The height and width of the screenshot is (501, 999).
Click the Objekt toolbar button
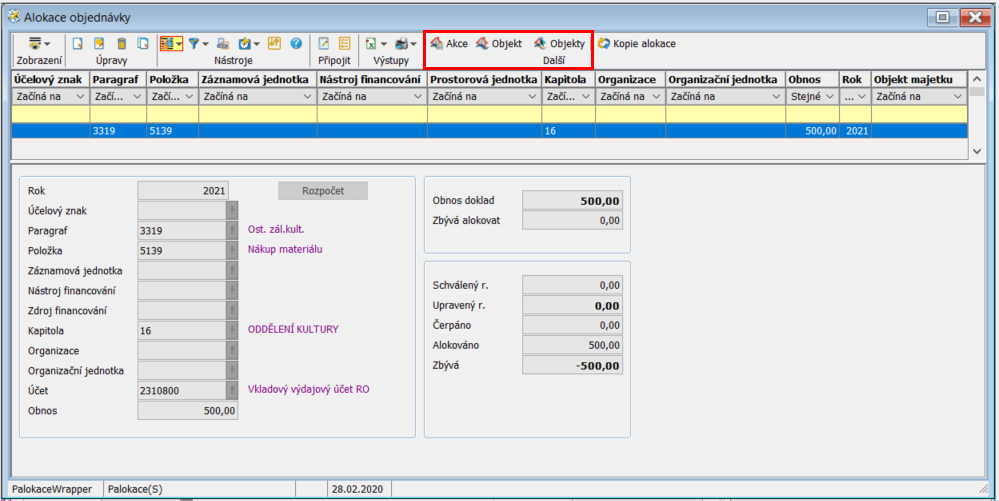(x=498, y=44)
